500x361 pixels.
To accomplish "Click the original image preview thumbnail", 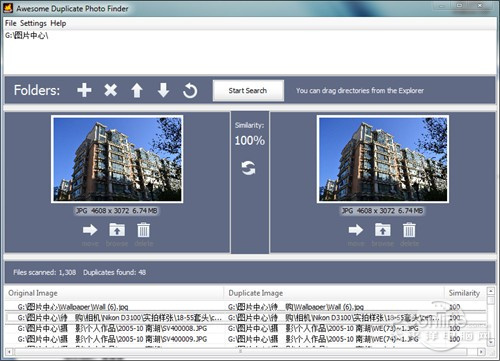I will tap(117, 159).
